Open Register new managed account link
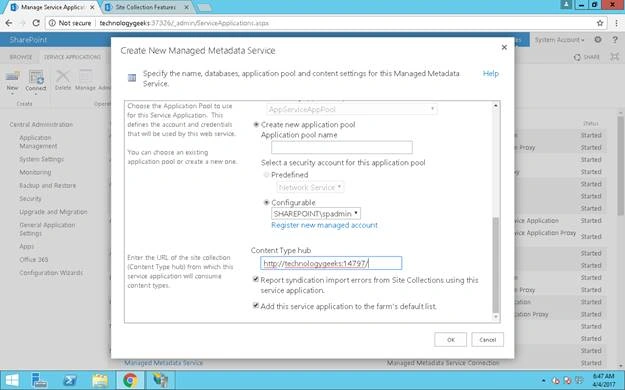 (x=324, y=225)
